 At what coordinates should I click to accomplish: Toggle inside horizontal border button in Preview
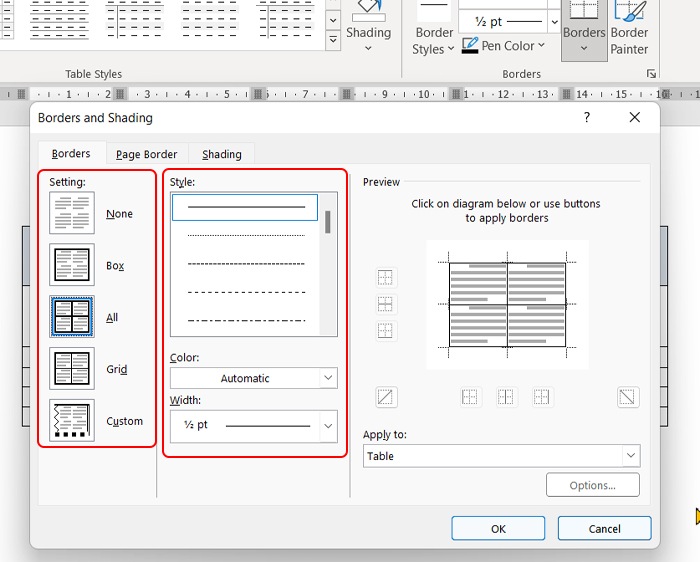(x=385, y=304)
